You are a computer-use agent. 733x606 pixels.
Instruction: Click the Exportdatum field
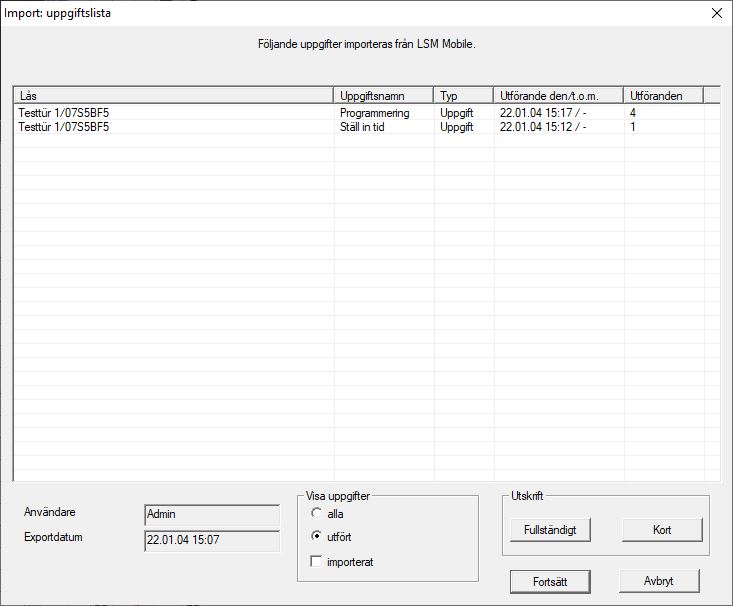click(211, 540)
